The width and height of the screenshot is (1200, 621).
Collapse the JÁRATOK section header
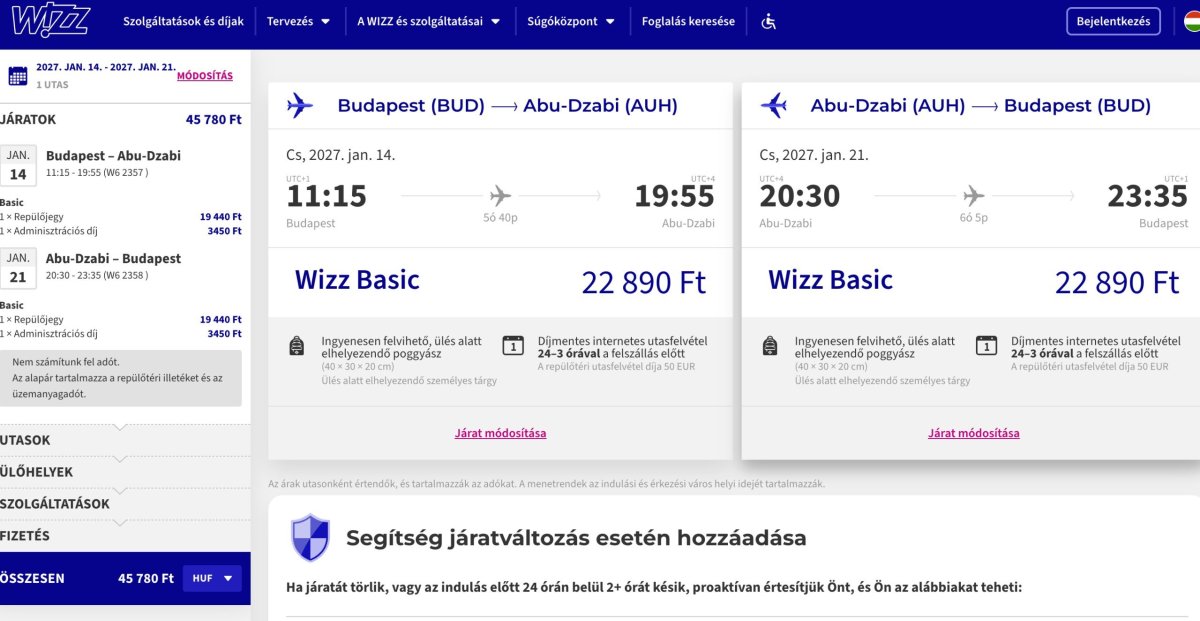pos(120,119)
